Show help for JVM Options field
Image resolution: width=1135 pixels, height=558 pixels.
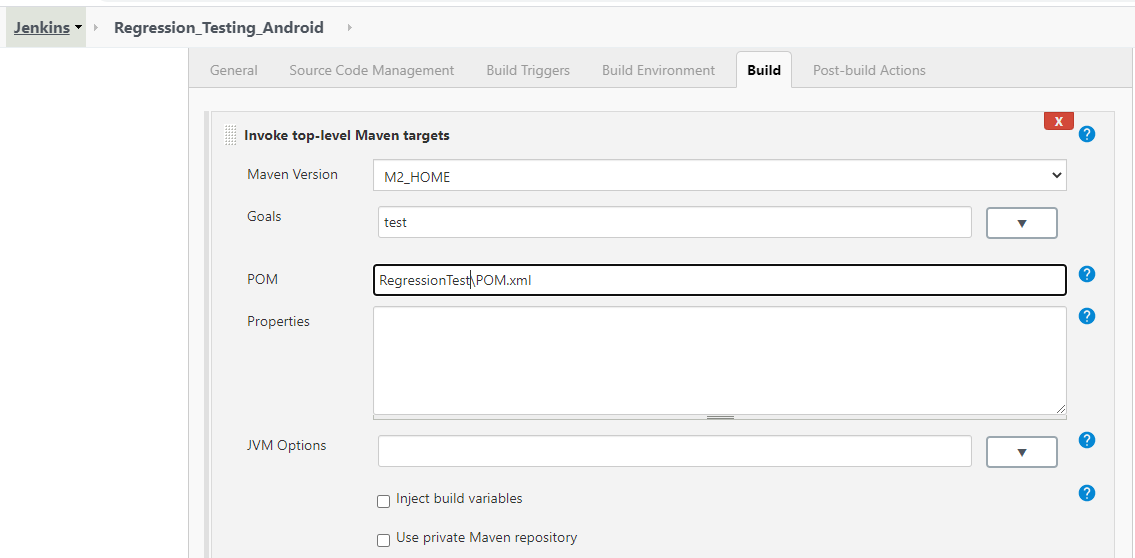[x=1087, y=440]
